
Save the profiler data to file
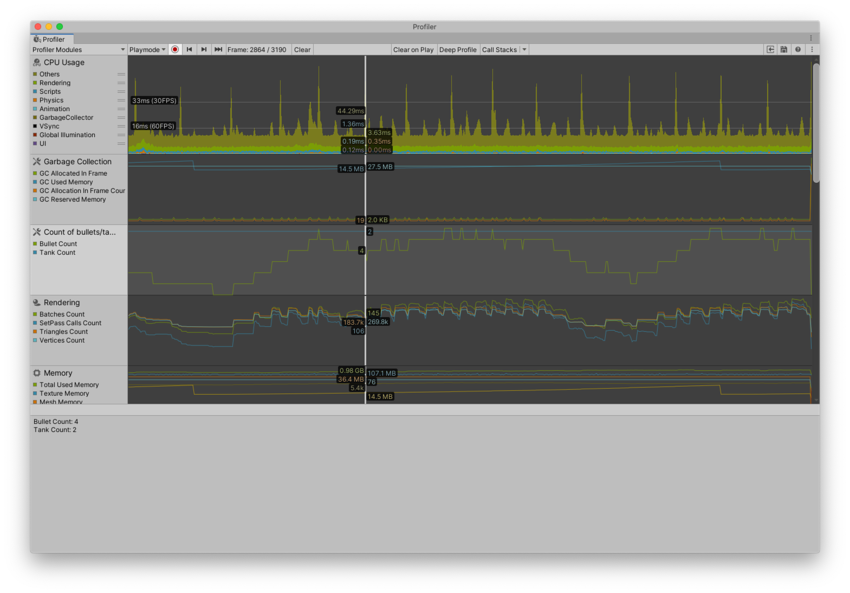(x=784, y=48)
